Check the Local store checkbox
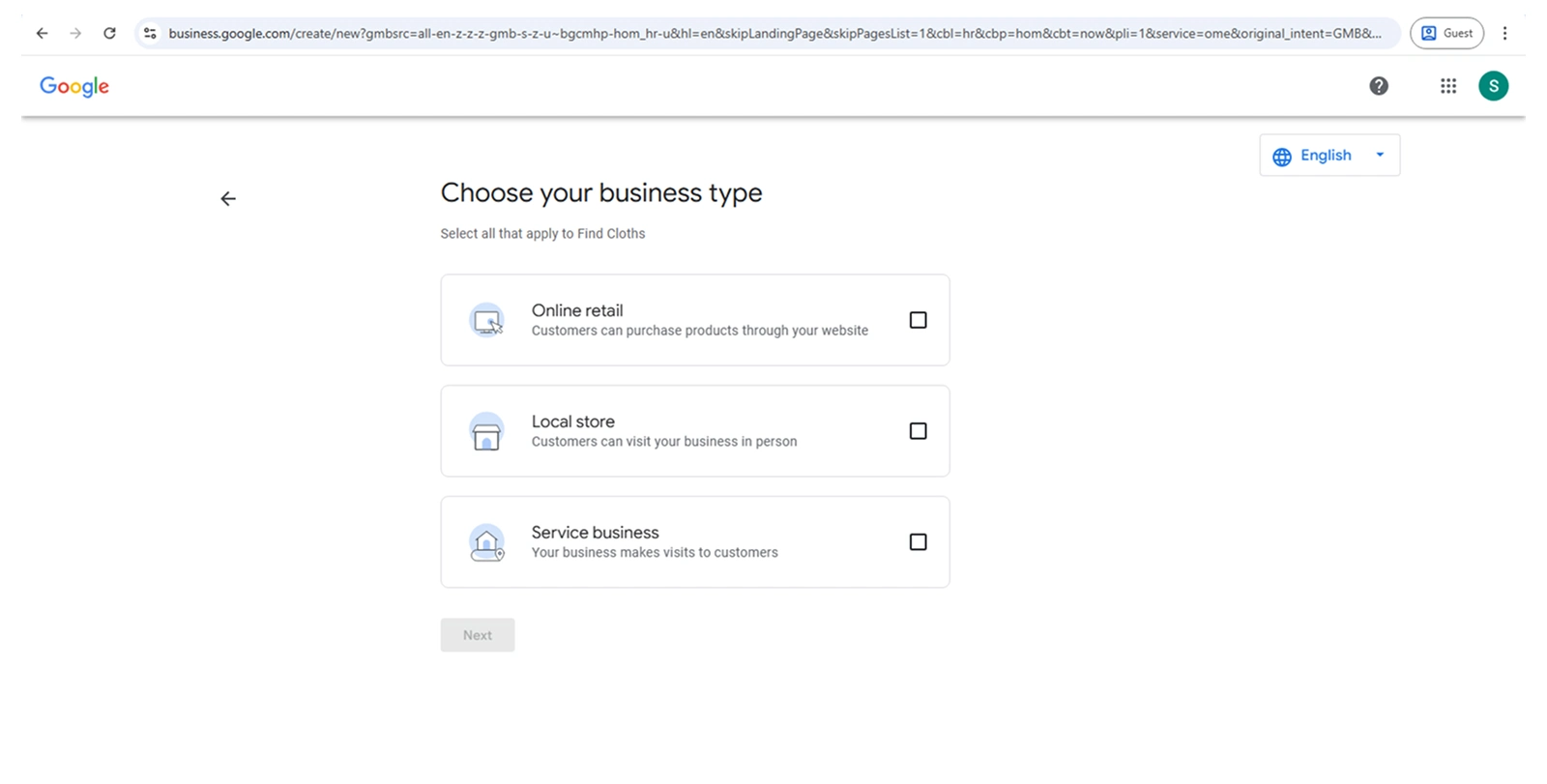 click(x=918, y=431)
